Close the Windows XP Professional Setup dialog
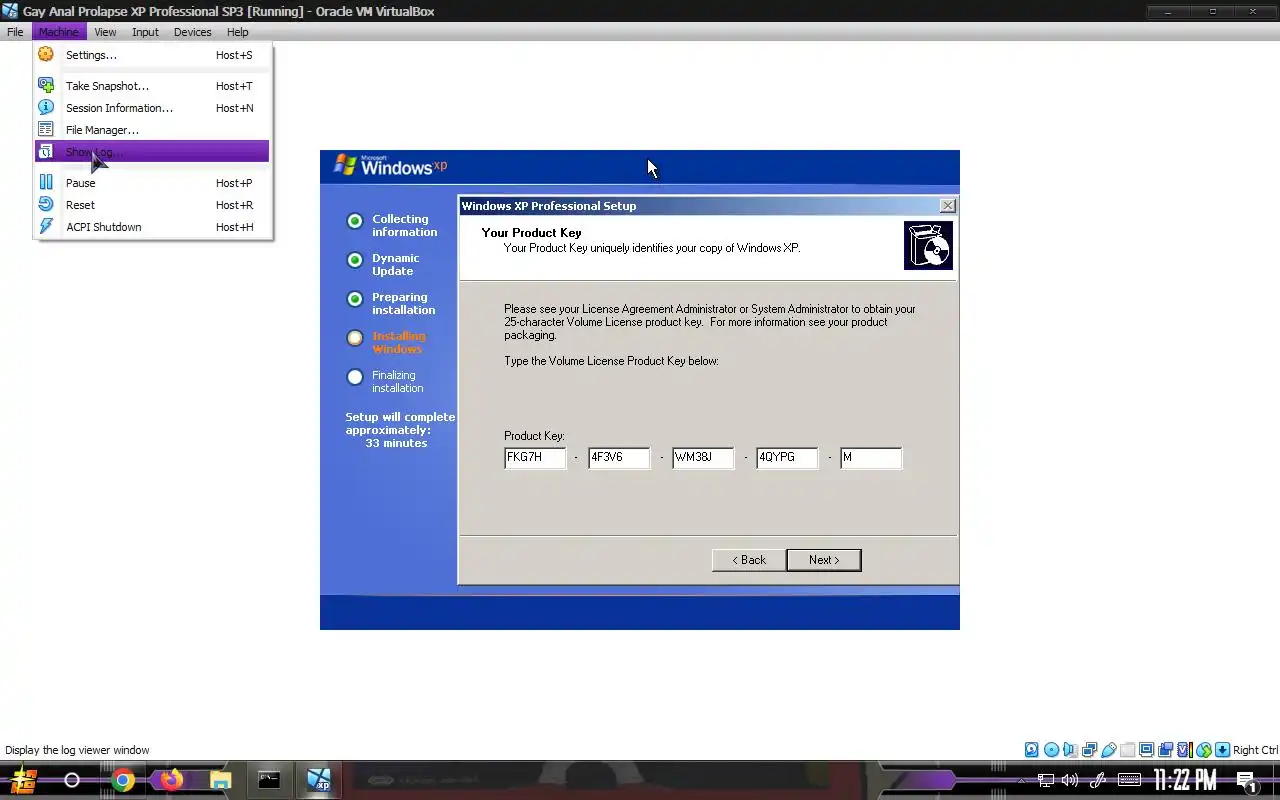This screenshot has height=800, width=1280. pyautogui.click(x=948, y=206)
